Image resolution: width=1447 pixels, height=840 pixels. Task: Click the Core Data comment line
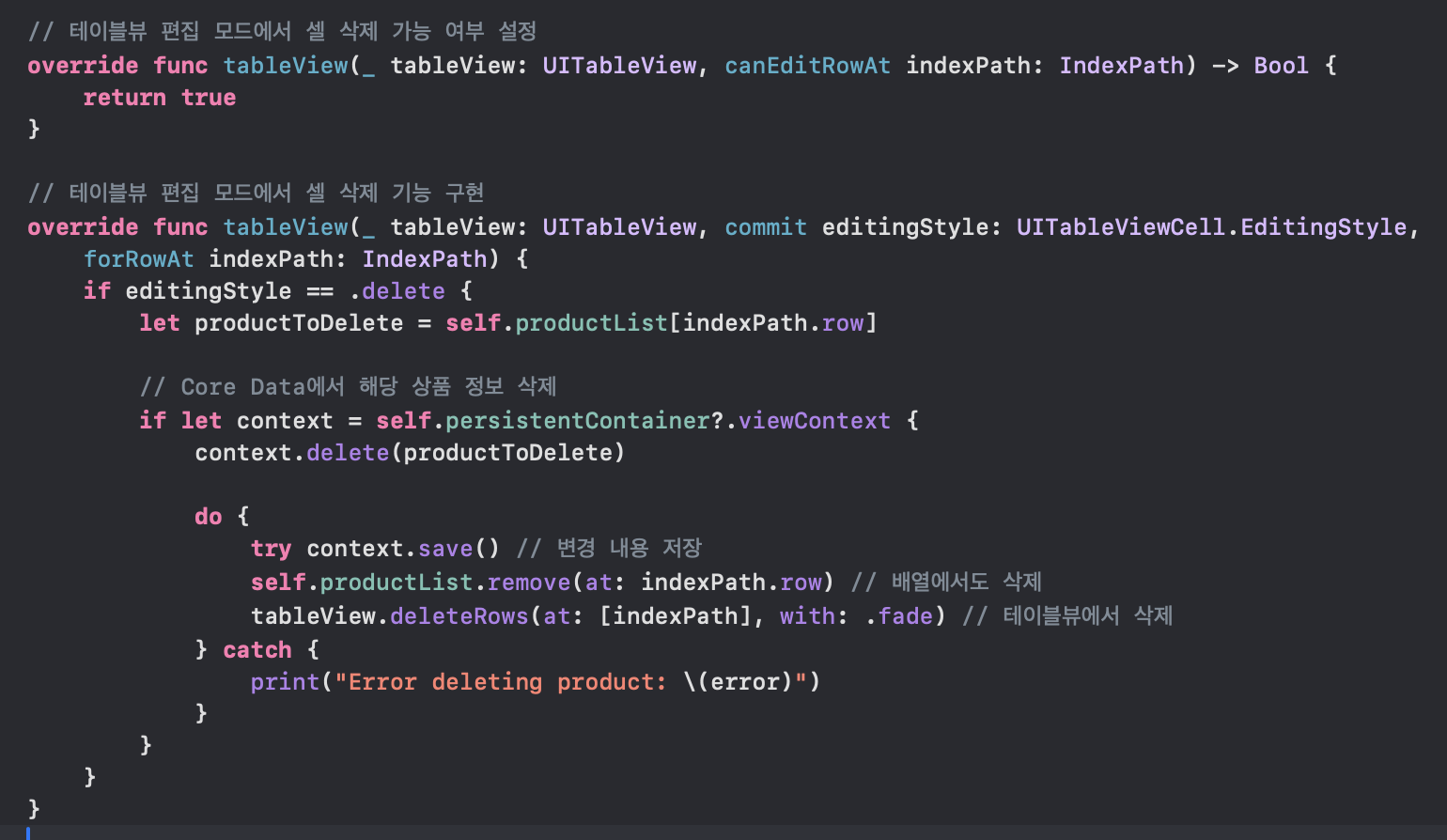pos(348,387)
